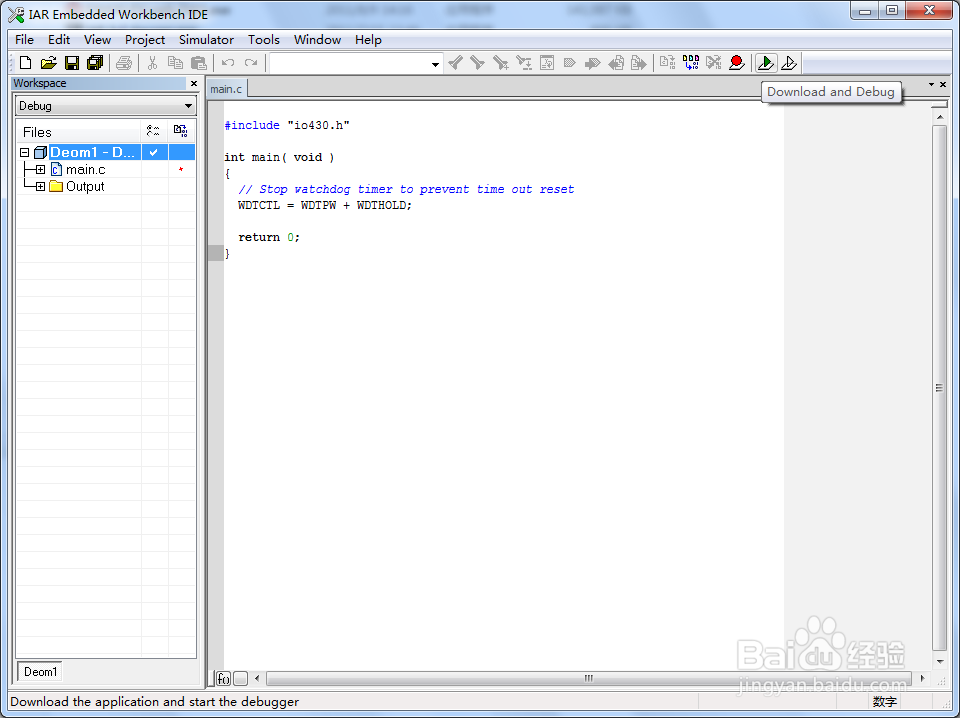Screen dimensions: 960x718
Task: Click the editor vertical scrollbar thumb
Action: pos(939,387)
